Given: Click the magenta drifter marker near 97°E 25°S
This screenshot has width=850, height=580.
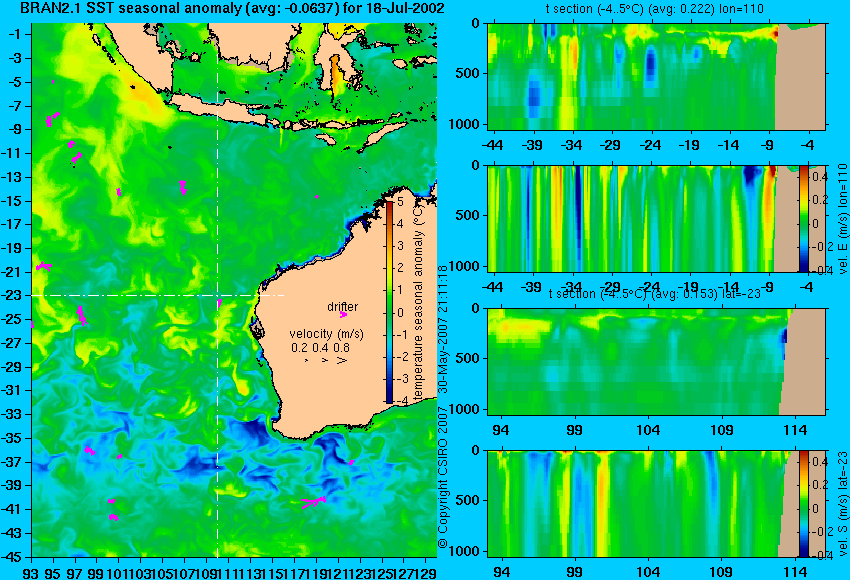Looking at the screenshot, I should [81, 315].
